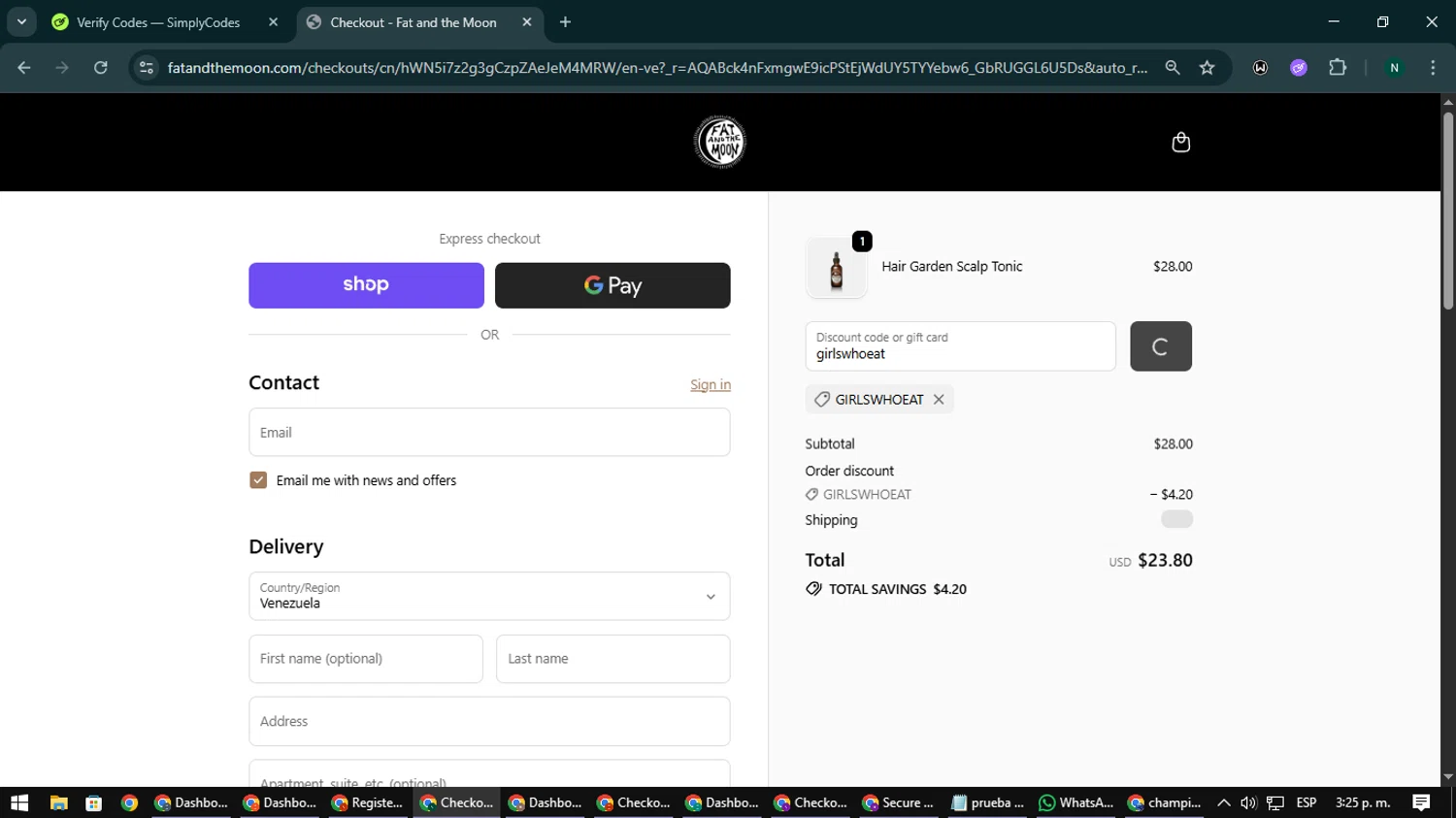Image resolution: width=1456 pixels, height=818 pixels.
Task: Click the Email input field
Action: (489, 432)
